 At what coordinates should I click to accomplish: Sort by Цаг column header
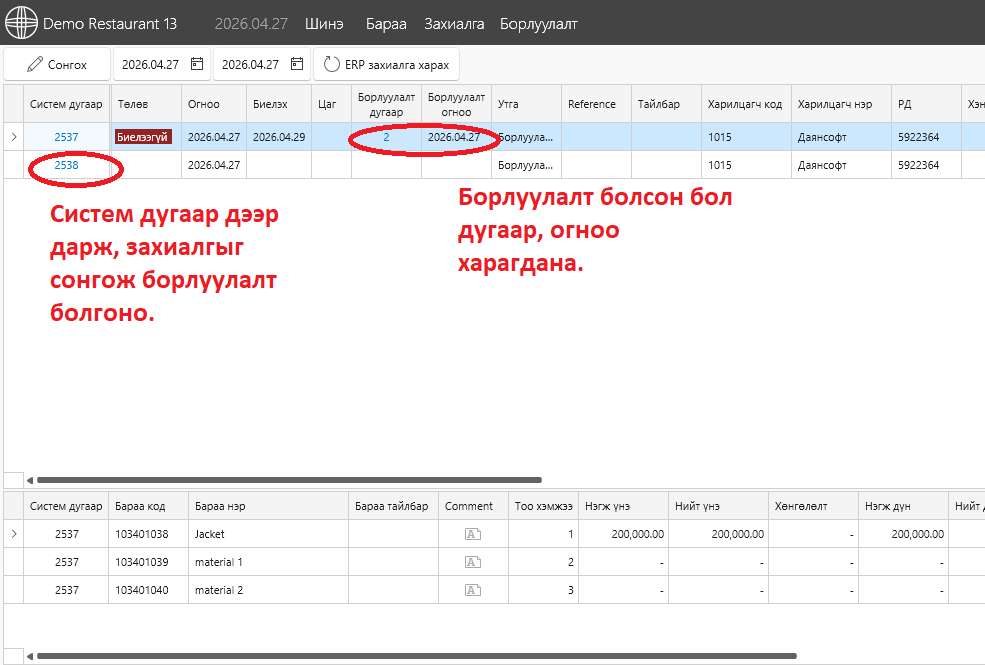(331, 104)
